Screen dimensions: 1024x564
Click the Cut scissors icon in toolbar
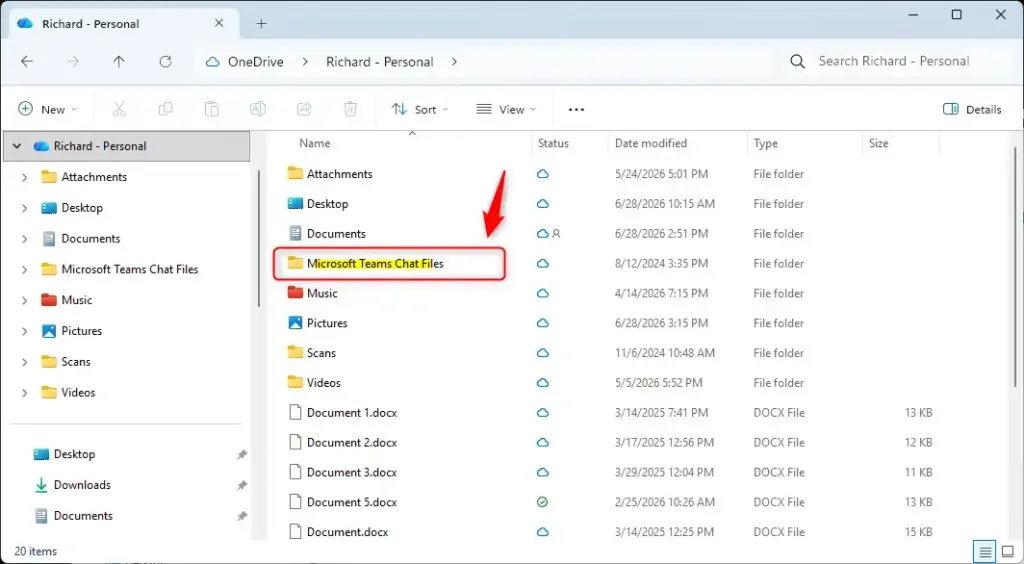[119, 109]
